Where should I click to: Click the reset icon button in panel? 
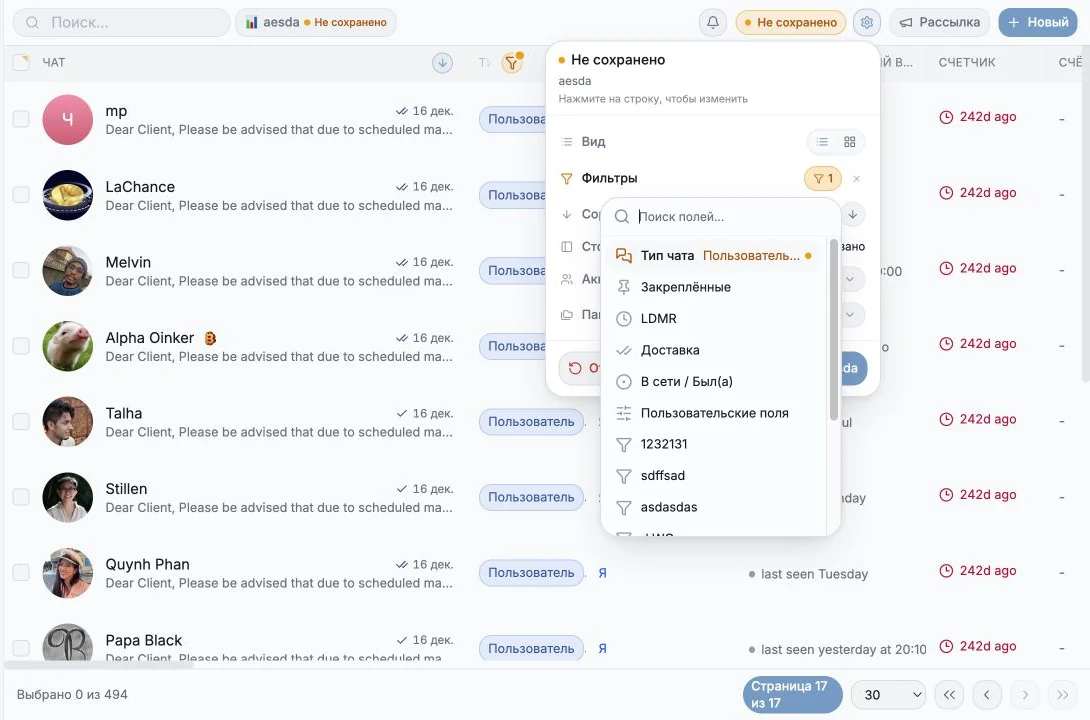click(x=575, y=368)
